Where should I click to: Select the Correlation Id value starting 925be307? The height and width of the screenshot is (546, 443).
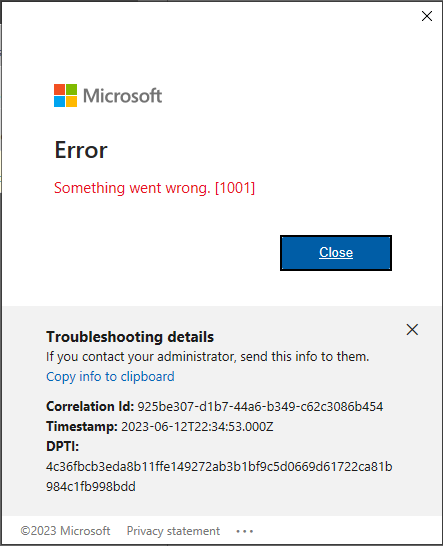click(x=260, y=407)
